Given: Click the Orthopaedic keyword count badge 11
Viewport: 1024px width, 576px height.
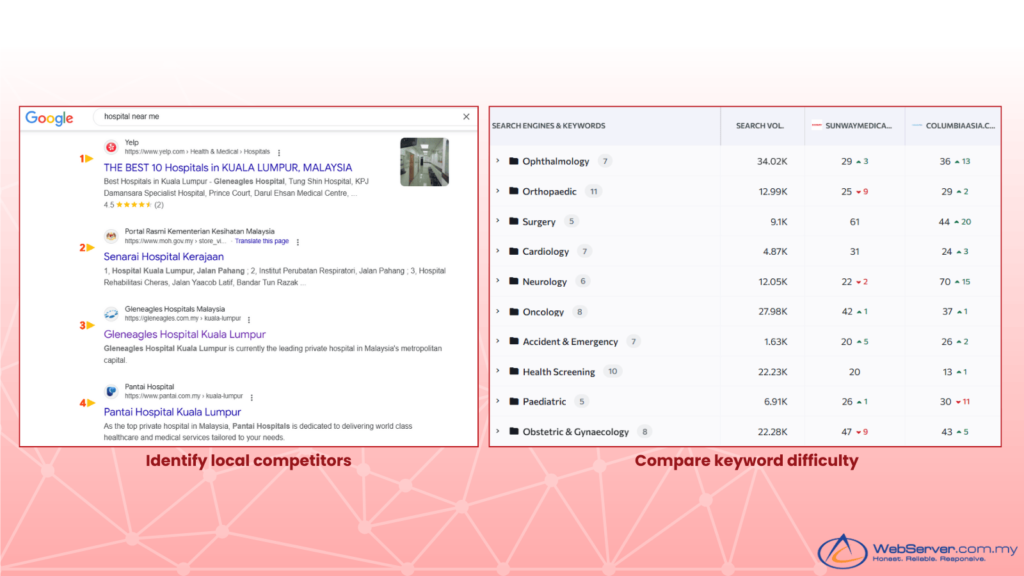Looking at the screenshot, I should point(594,191).
